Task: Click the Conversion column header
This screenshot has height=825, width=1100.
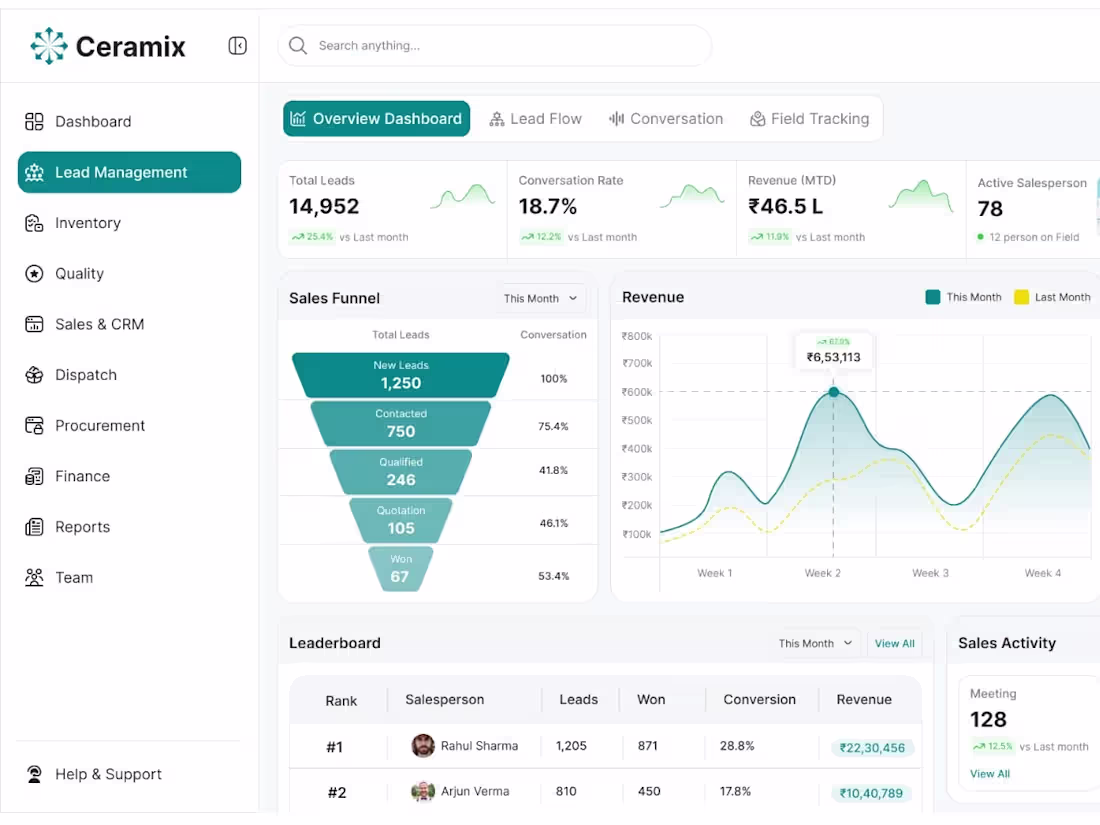Action: 760,699
